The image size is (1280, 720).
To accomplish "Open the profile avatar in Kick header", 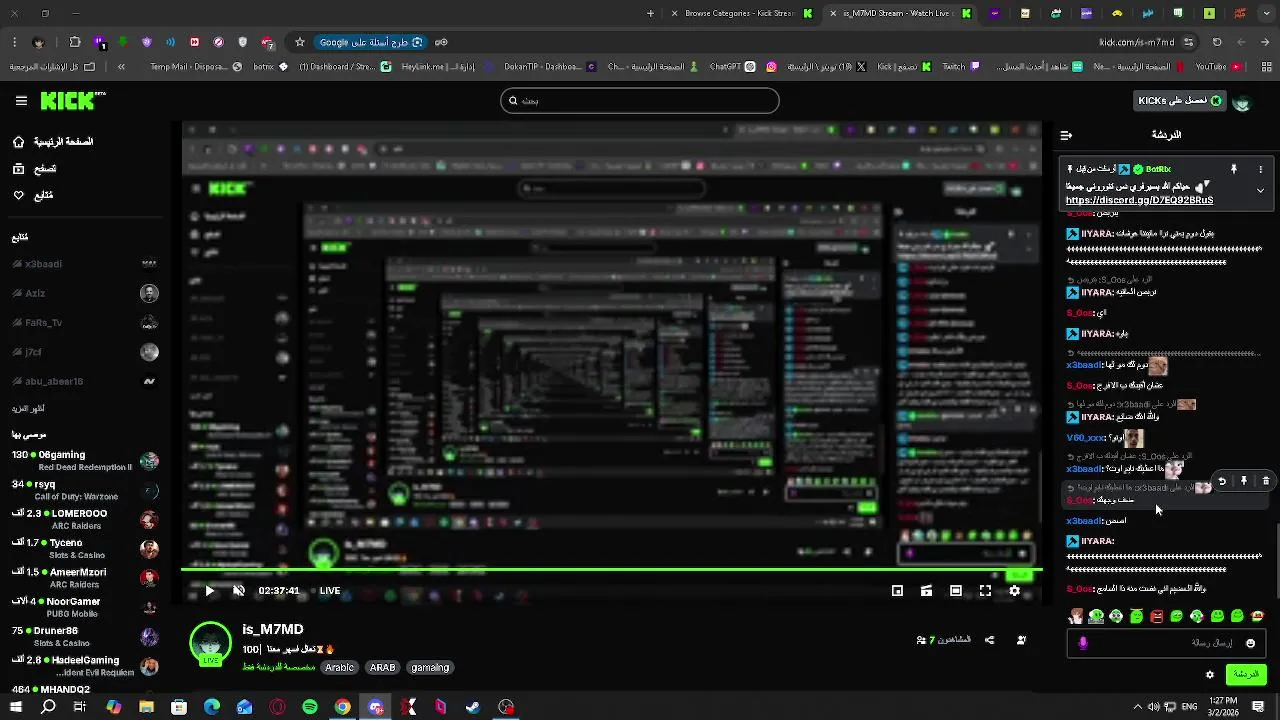I will [x=1242, y=102].
